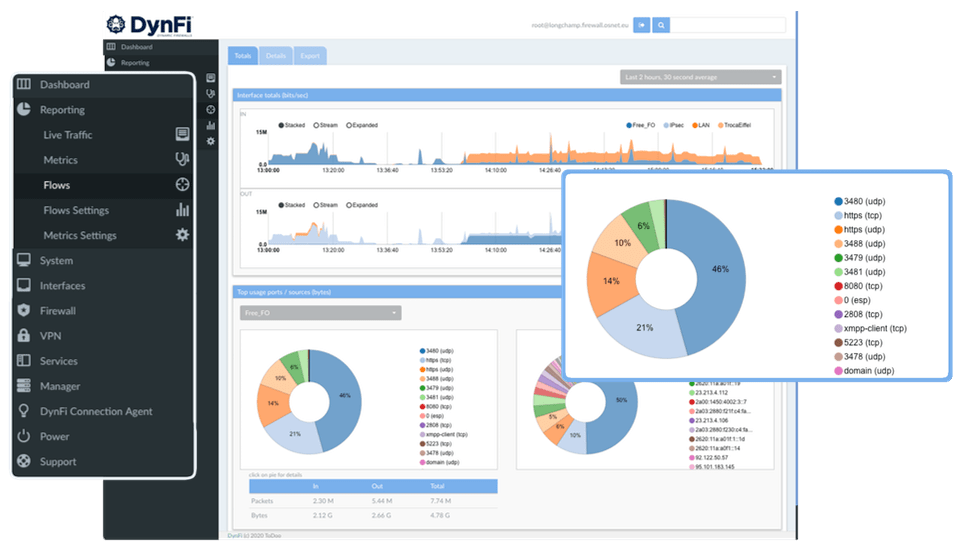
Task: Select Expanded mode for IN chart
Action: tap(362, 125)
